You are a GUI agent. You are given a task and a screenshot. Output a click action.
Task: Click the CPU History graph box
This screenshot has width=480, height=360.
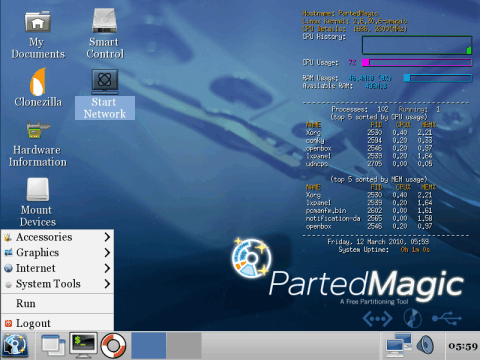pyautogui.click(x=417, y=45)
